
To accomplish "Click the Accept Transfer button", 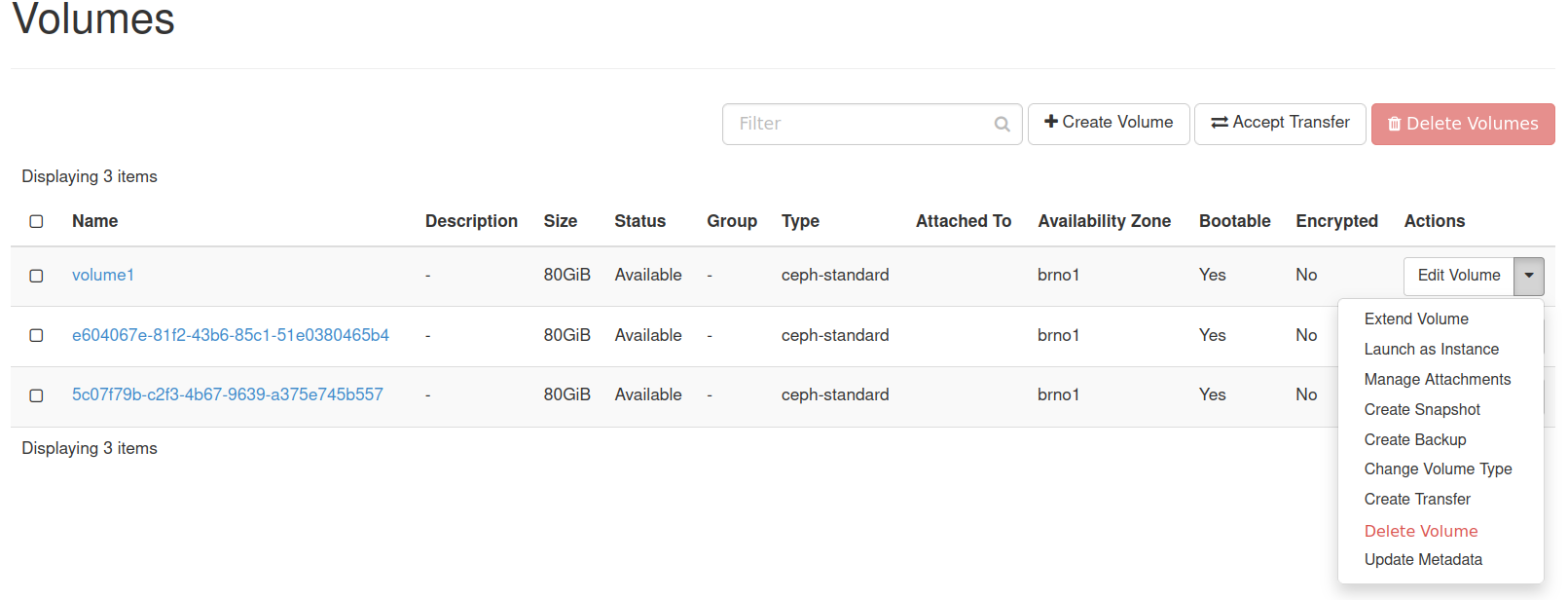I will pos(1279,123).
